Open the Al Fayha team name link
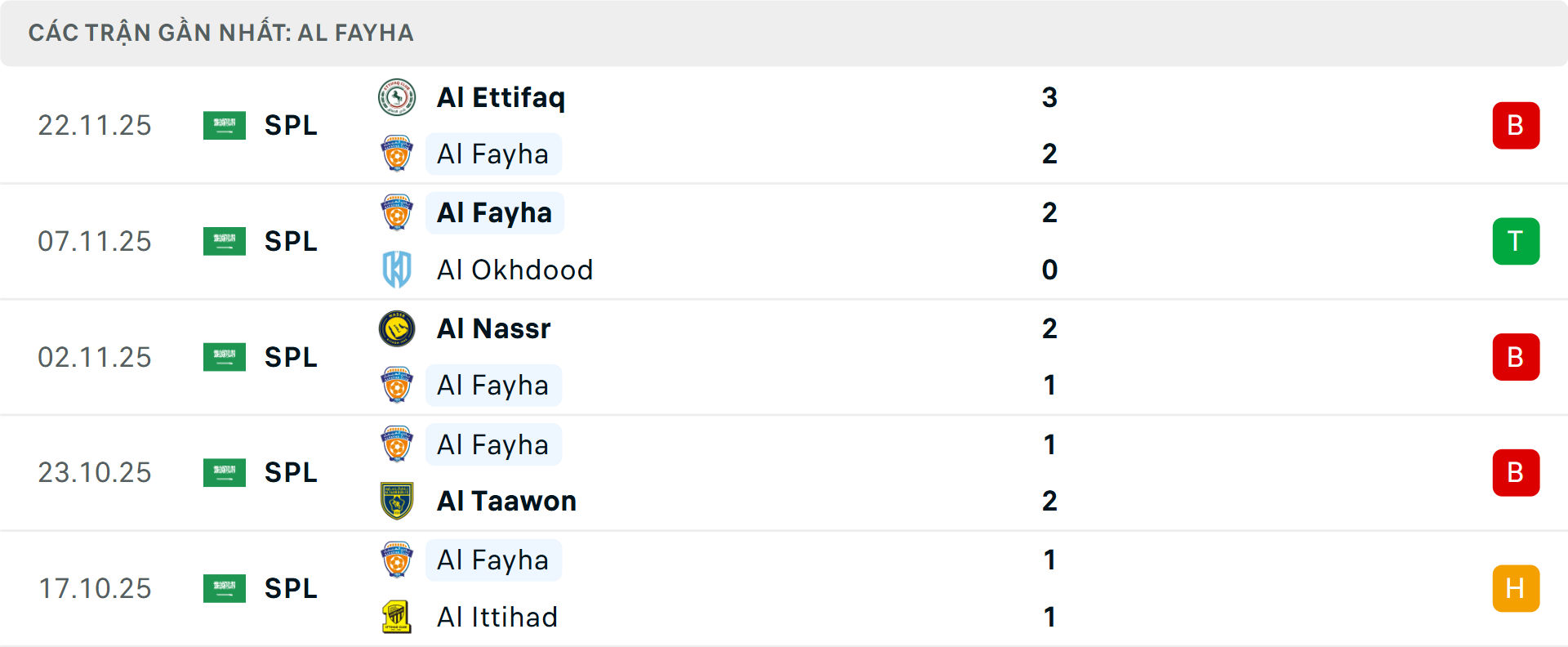This screenshot has height=647, width=1568. point(493,154)
